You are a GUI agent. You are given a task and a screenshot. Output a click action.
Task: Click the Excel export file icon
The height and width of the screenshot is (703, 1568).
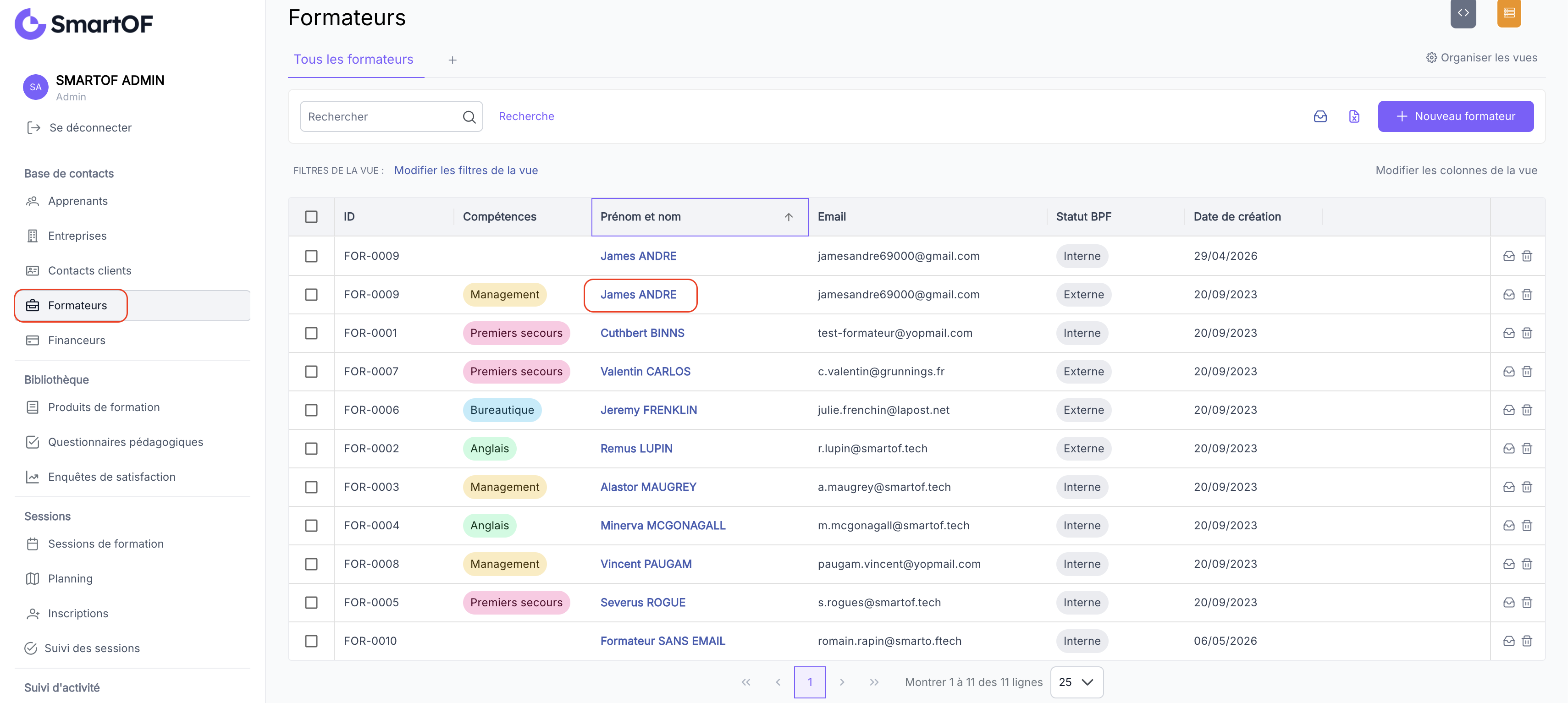[1354, 116]
